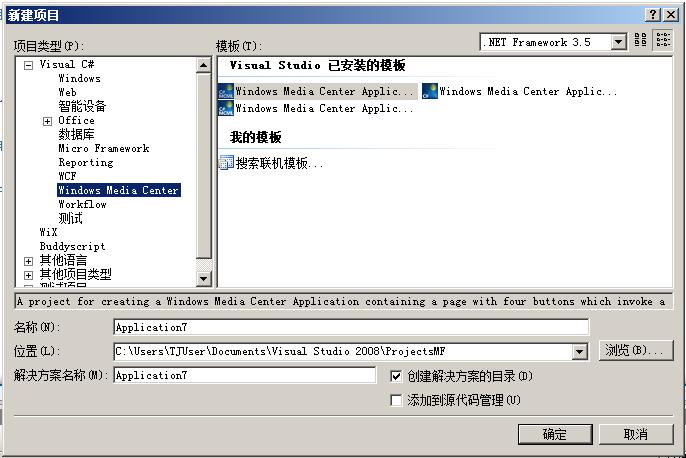Select the Windows Media Center project type

119,190
